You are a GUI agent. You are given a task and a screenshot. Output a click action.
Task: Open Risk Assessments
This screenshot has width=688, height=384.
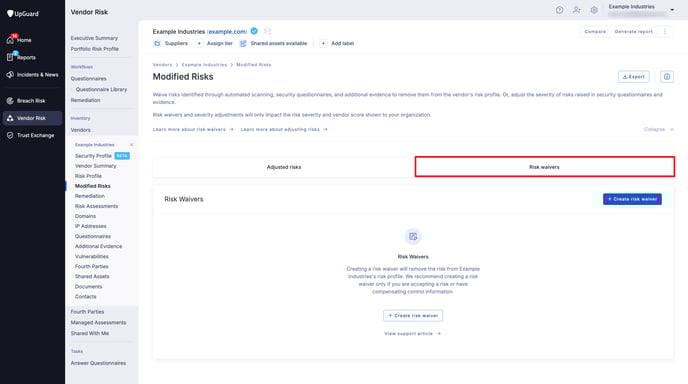(x=97, y=206)
